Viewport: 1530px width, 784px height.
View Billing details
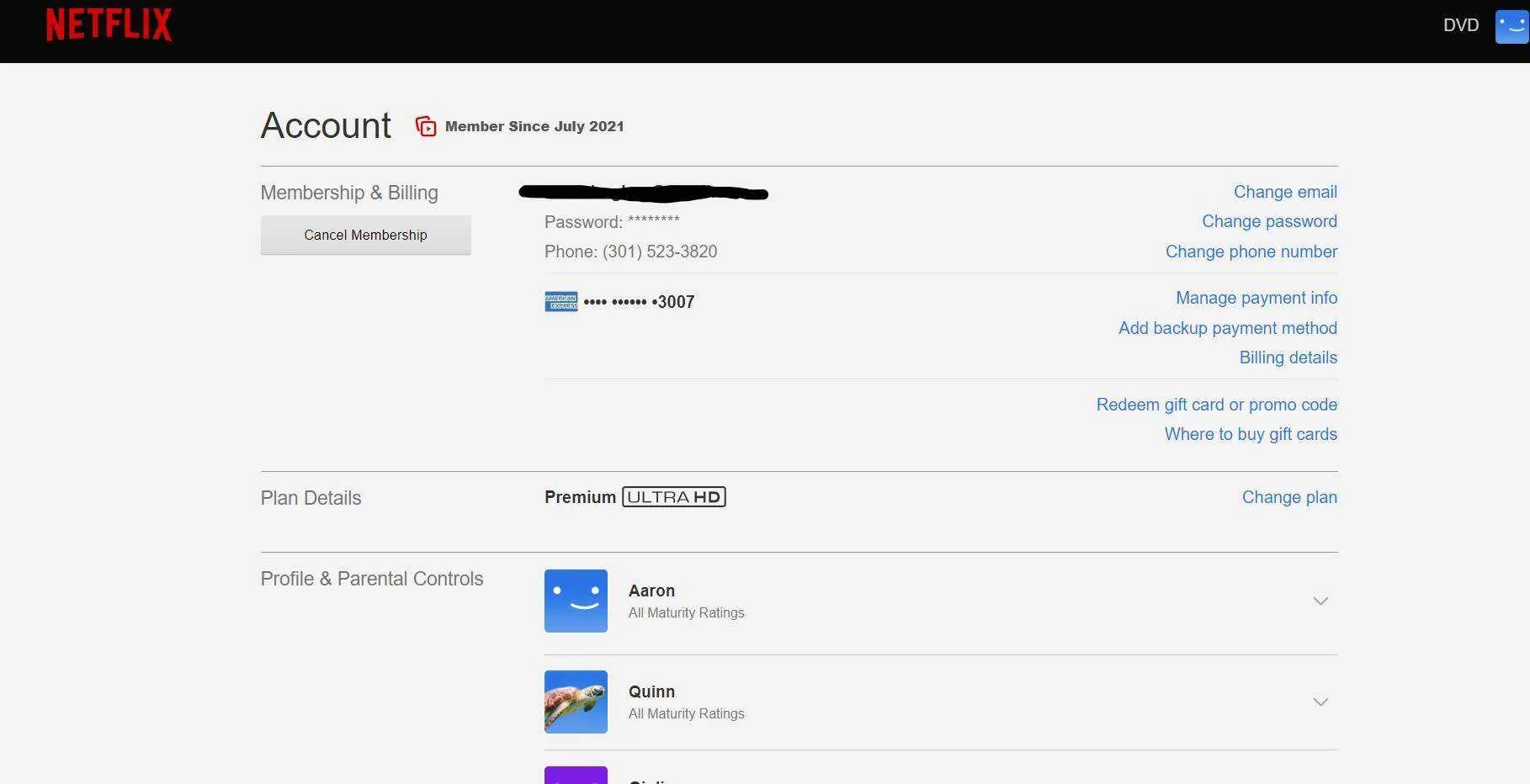pos(1288,358)
